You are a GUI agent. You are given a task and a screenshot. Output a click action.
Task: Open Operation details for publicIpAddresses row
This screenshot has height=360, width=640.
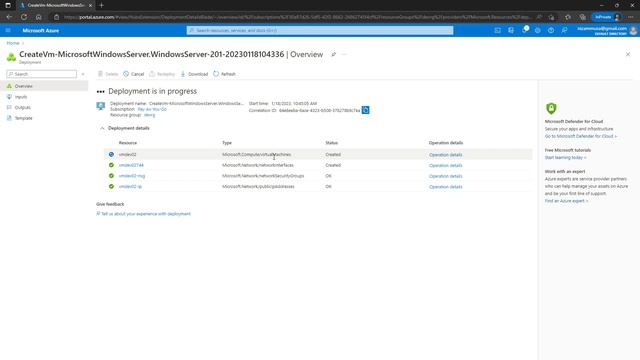click(x=446, y=187)
